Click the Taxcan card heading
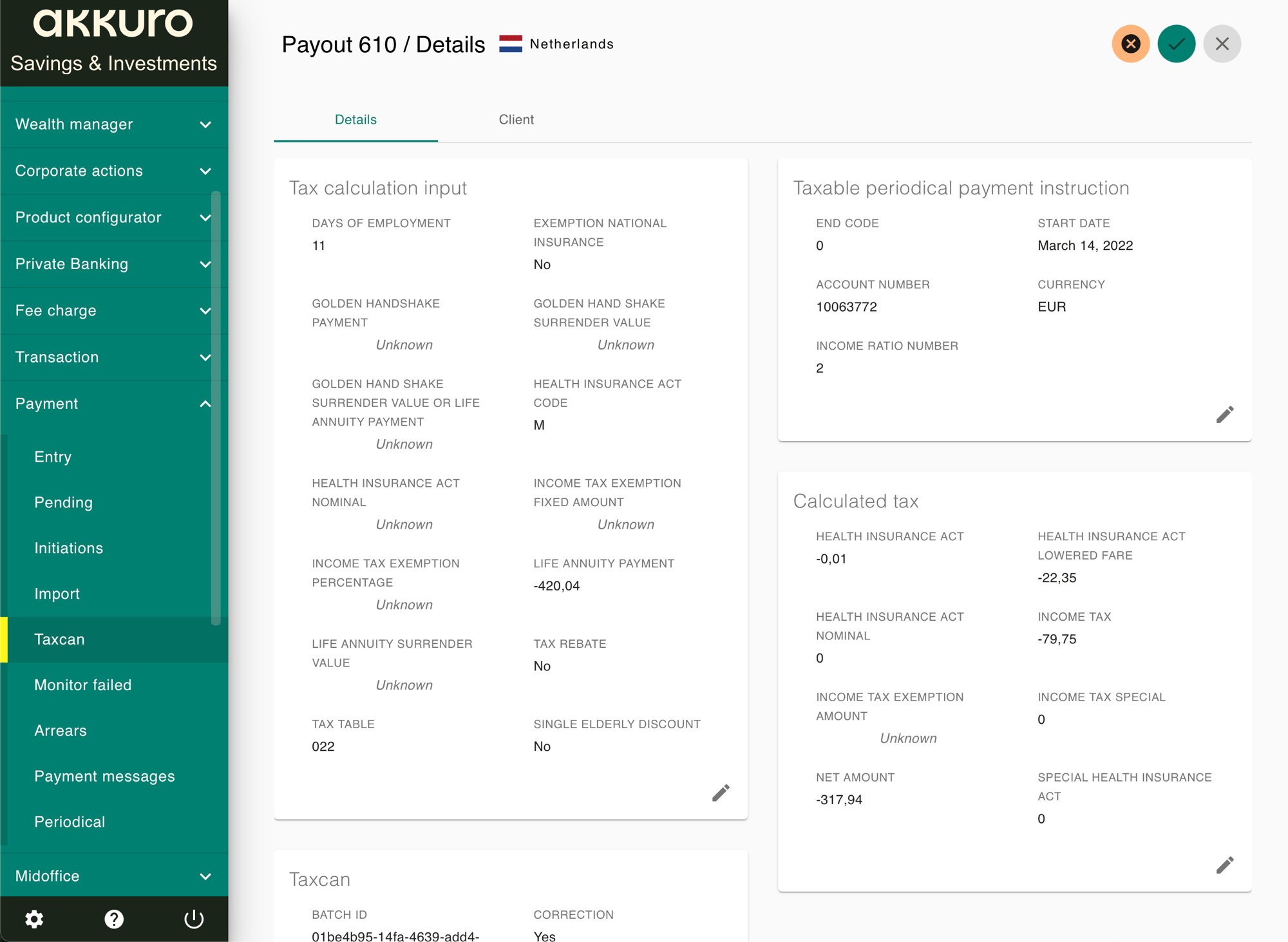The width and height of the screenshot is (1288, 942). tap(319, 880)
